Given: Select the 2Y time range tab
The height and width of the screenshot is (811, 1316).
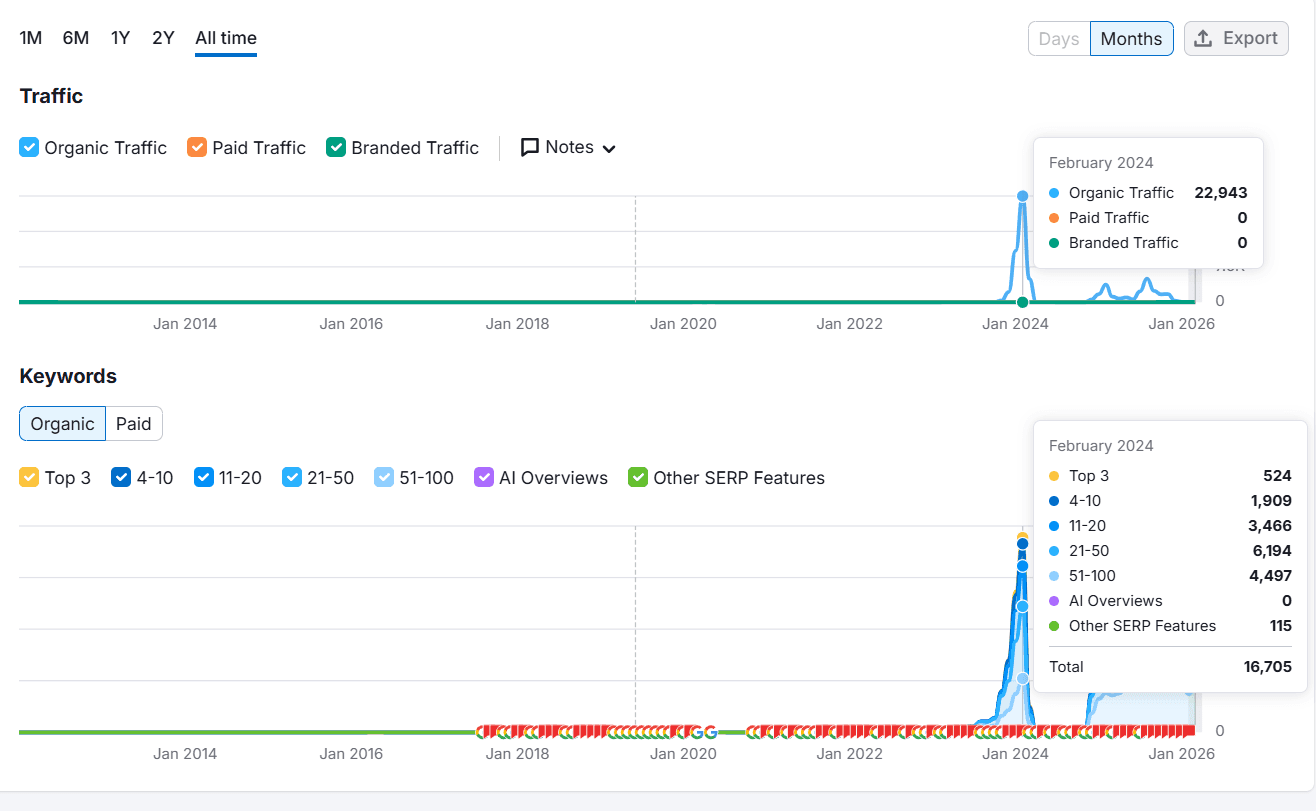Looking at the screenshot, I should click(162, 37).
